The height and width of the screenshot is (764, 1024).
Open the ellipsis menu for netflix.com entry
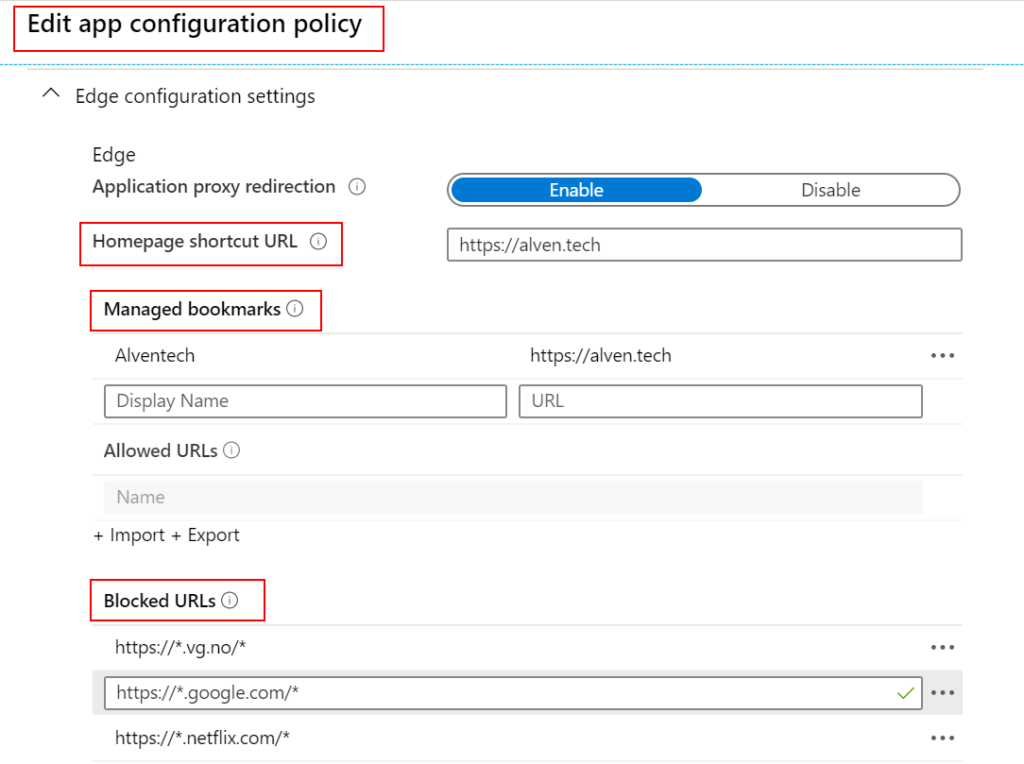click(941, 737)
